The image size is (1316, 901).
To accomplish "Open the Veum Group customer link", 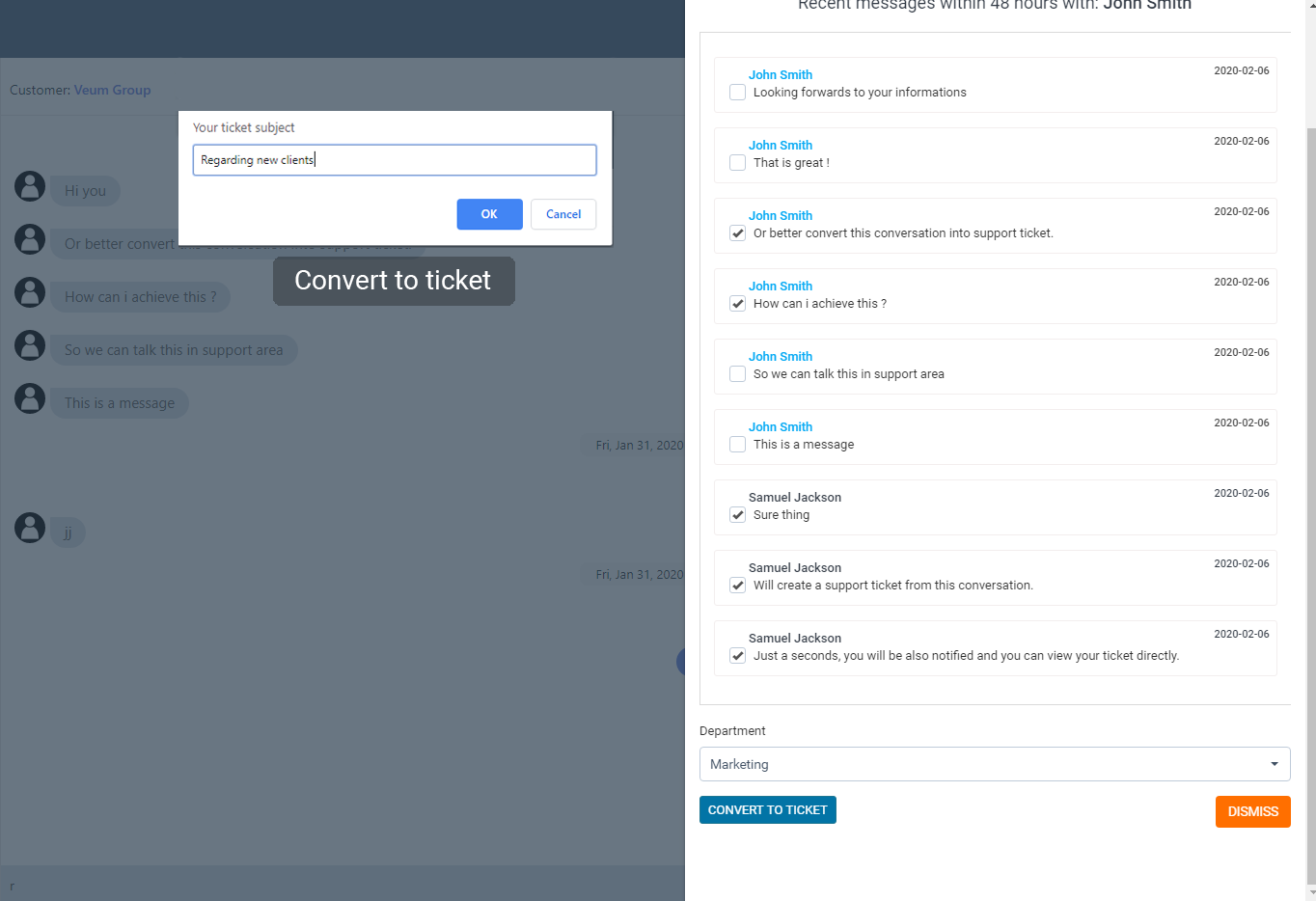I will tap(112, 90).
